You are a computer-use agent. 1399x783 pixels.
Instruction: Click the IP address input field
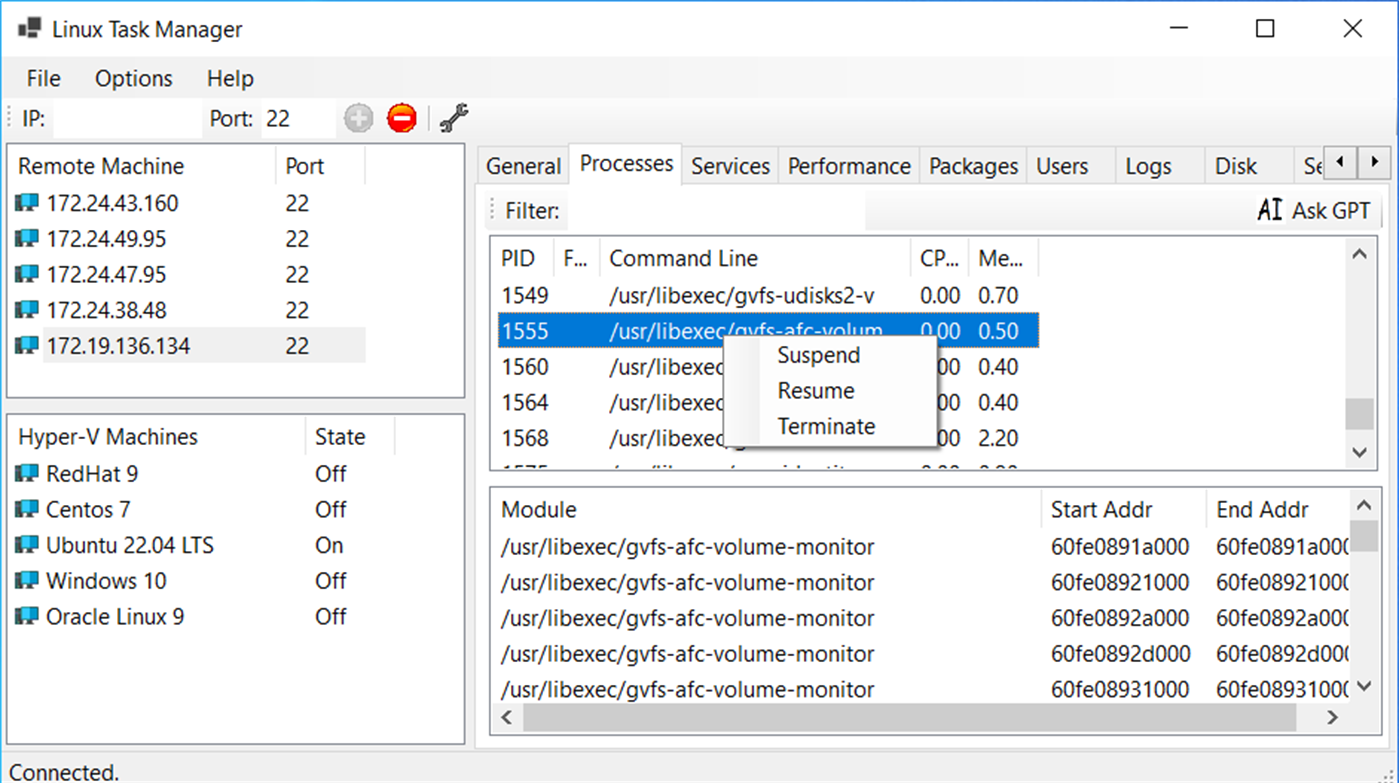(126, 119)
